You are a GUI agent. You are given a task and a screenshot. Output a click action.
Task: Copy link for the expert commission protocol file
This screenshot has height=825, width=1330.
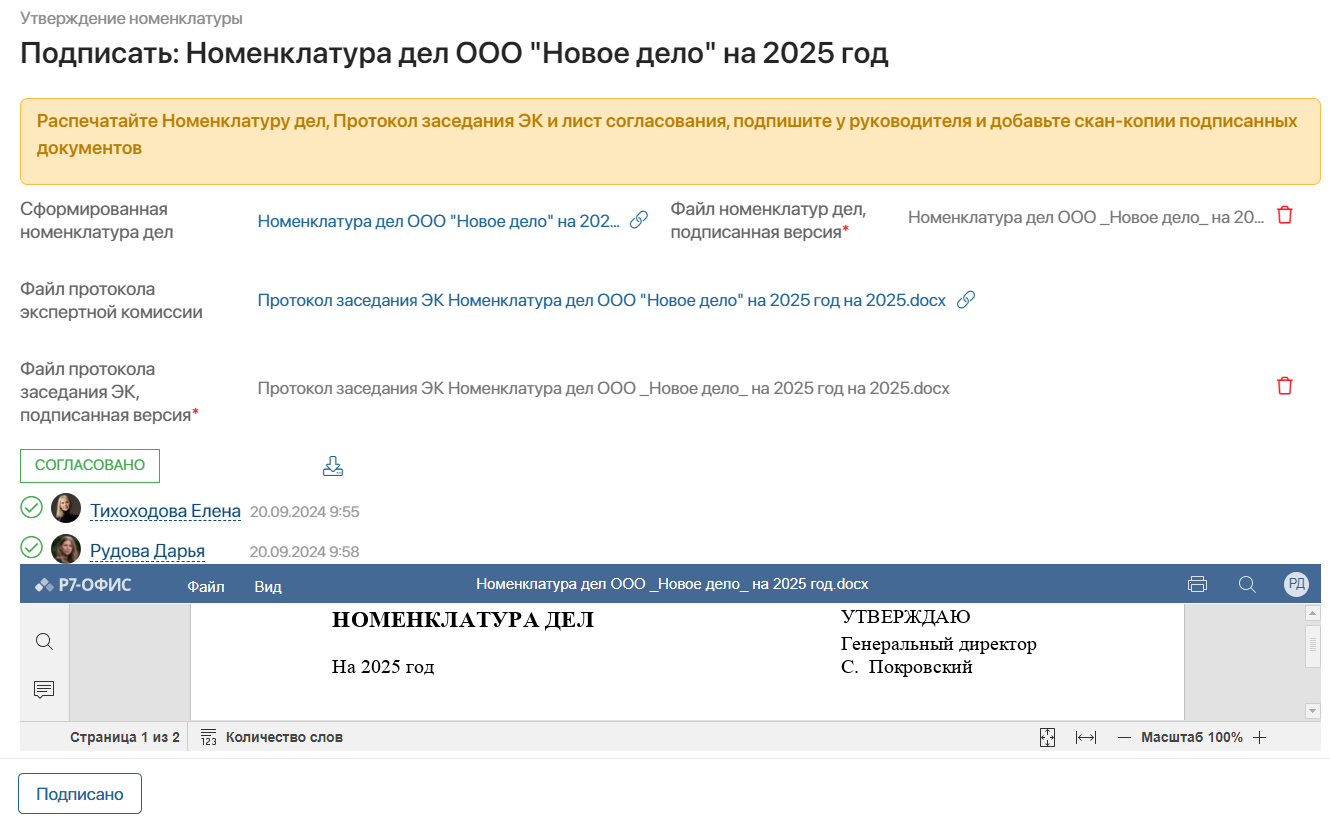(x=966, y=300)
